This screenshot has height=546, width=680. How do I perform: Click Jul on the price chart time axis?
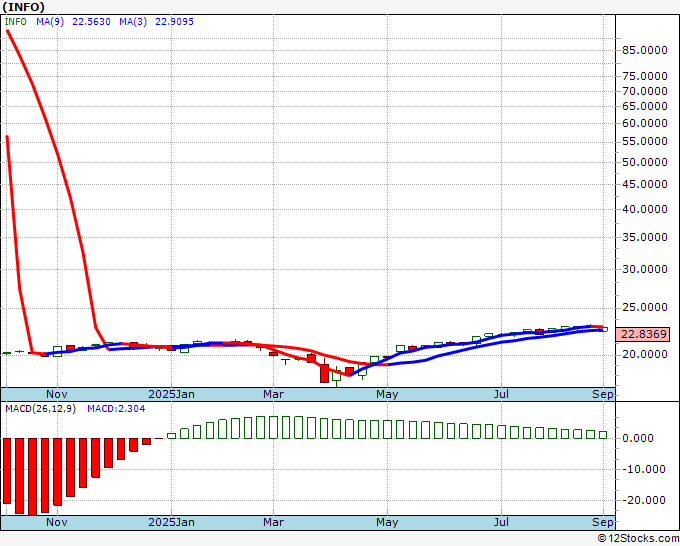point(501,394)
